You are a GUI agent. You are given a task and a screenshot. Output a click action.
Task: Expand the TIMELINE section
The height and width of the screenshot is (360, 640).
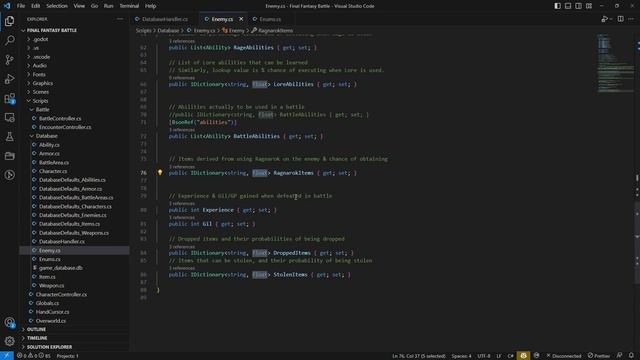pyautogui.click(x=37, y=338)
